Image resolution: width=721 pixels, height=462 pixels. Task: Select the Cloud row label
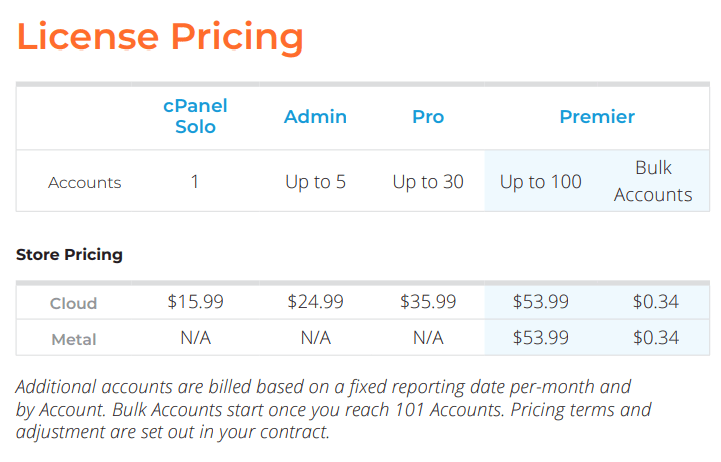click(74, 303)
